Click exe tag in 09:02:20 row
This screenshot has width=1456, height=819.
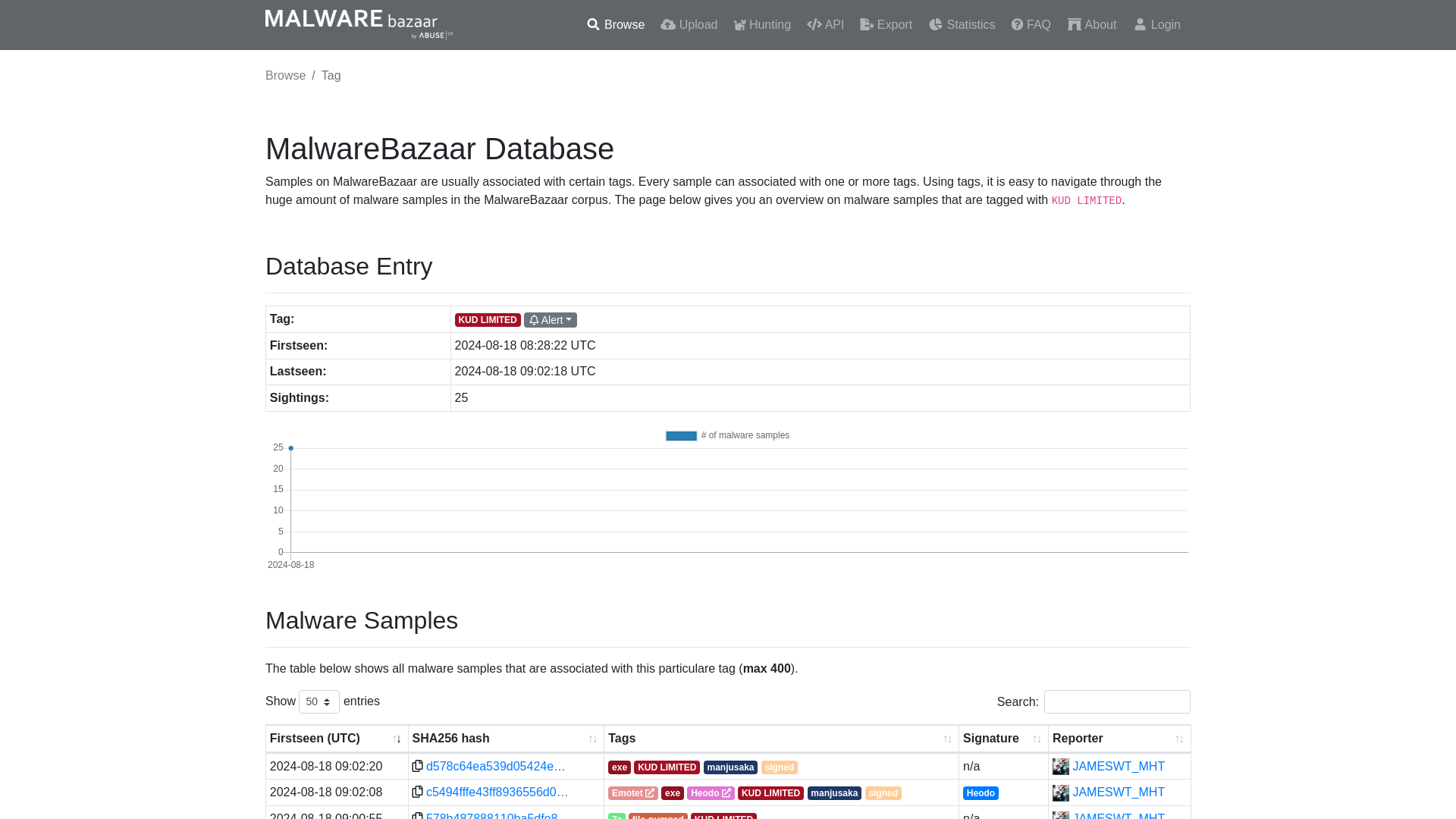pyautogui.click(x=620, y=767)
